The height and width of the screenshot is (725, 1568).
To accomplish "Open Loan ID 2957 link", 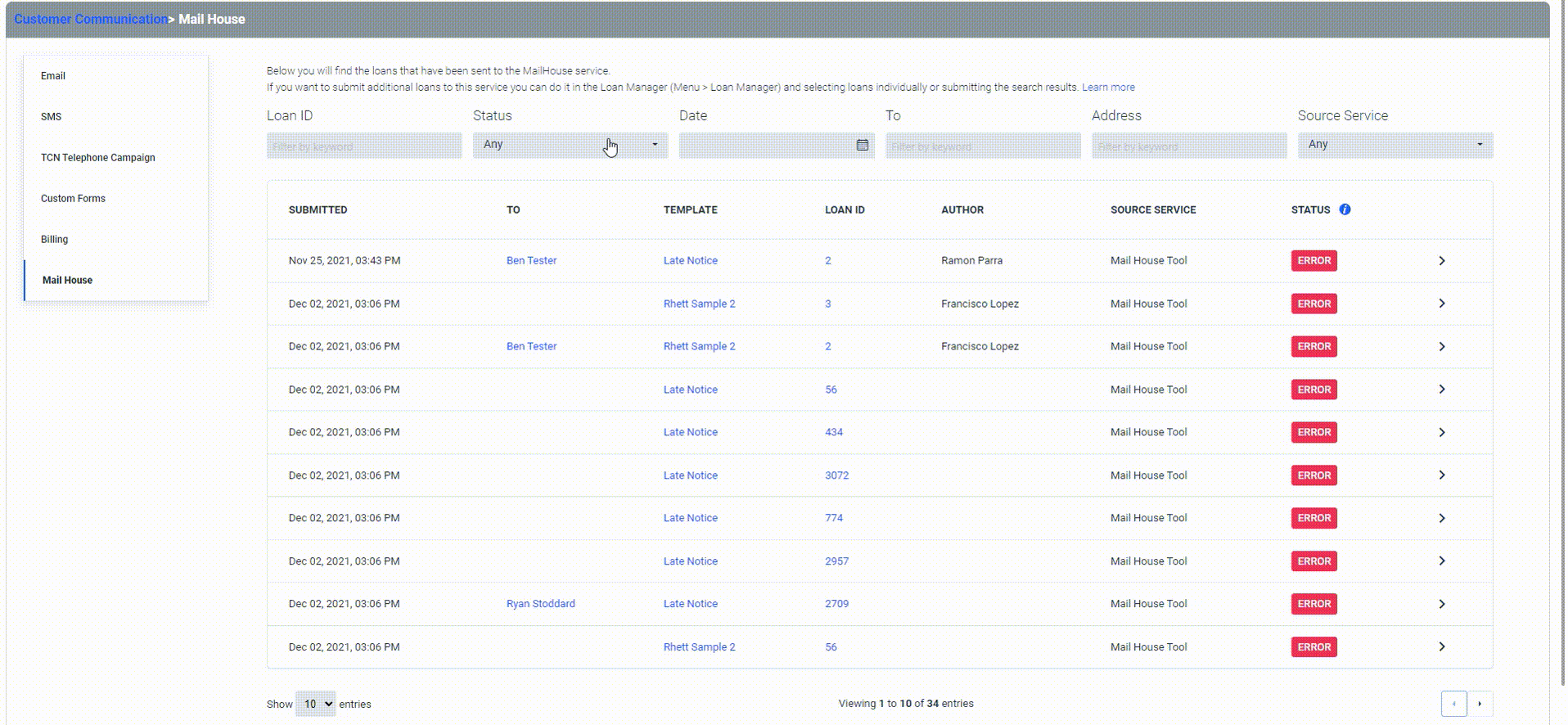I will (x=836, y=561).
